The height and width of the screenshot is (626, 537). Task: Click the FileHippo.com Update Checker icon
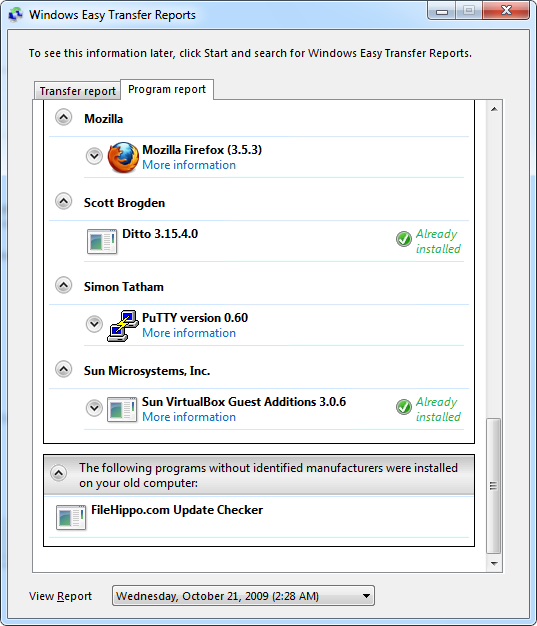[71, 517]
